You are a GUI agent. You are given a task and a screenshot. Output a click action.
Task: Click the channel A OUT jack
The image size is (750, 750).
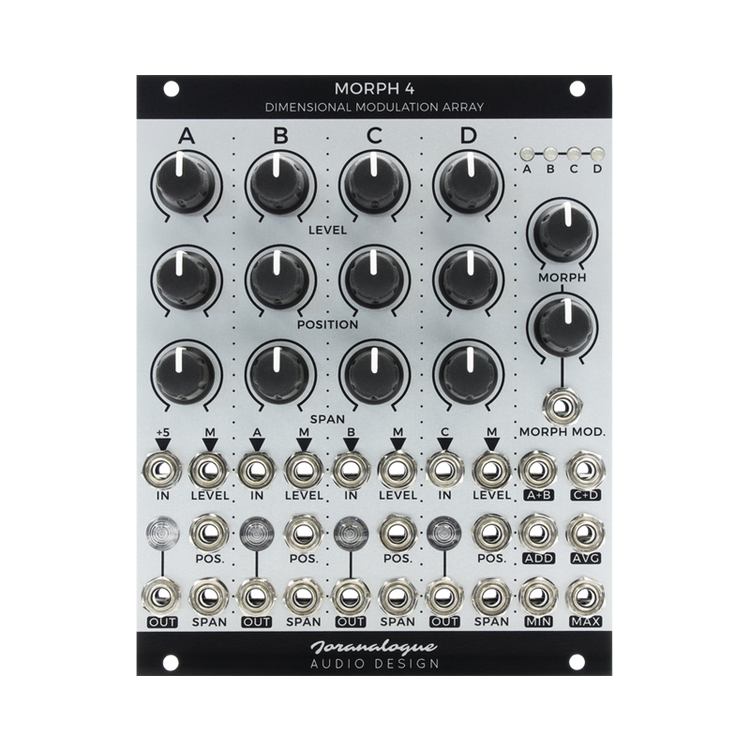(x=162, y=596)
